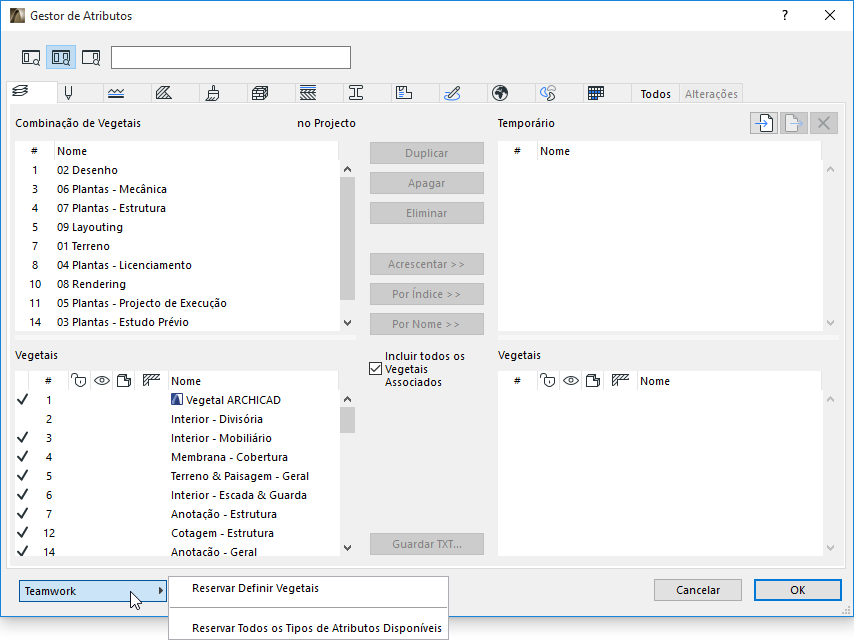Select 07 Plantas - Estrutura row
This screenshot has width=854, height=641.
177,208
